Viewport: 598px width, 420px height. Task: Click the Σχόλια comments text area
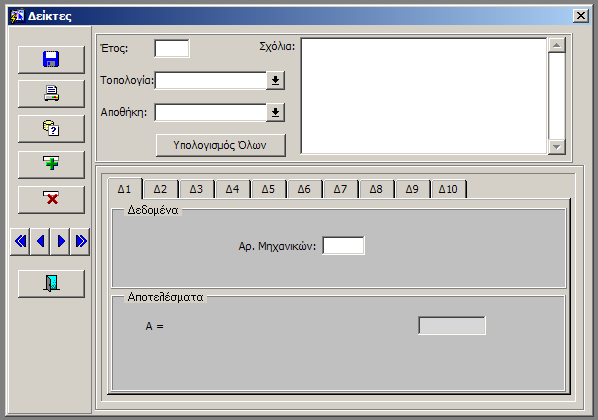coord(424,96)
